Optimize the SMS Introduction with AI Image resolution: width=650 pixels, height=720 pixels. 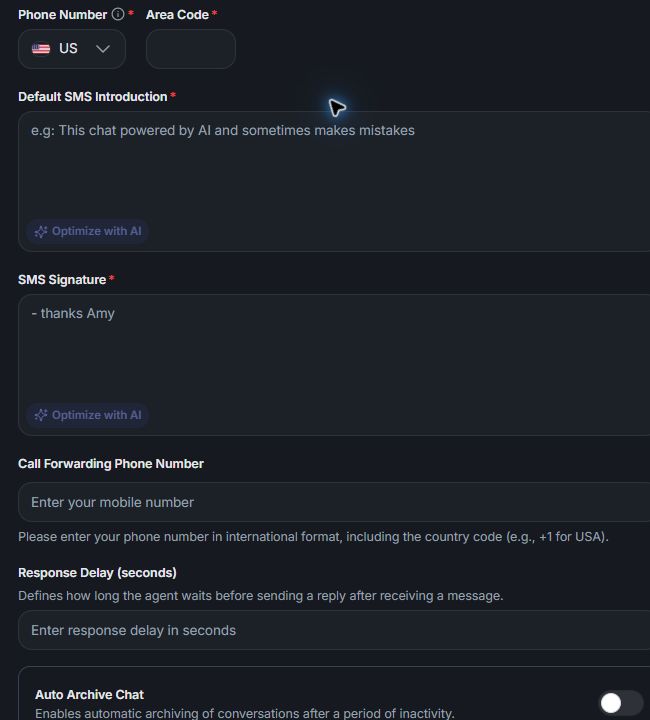88,231
